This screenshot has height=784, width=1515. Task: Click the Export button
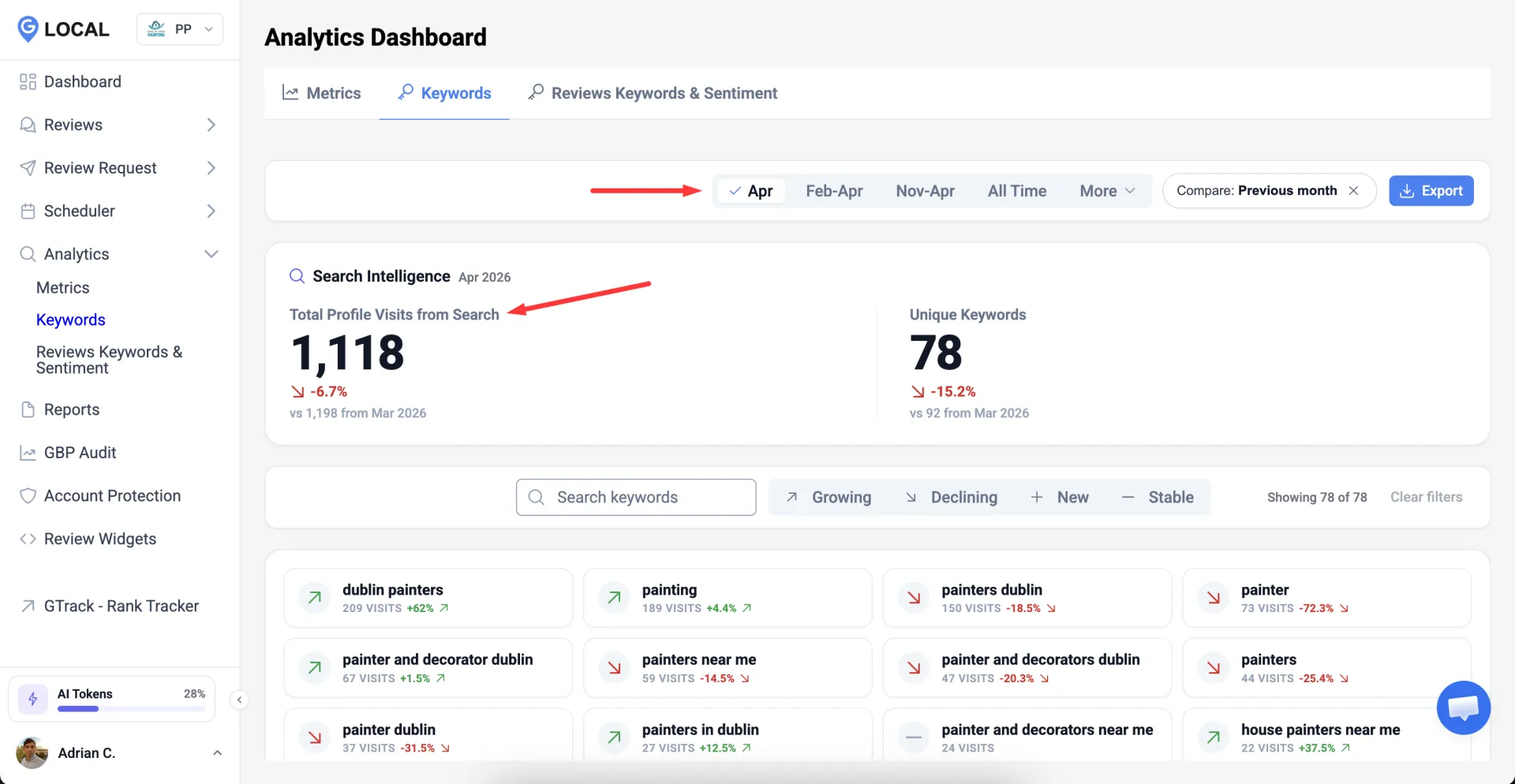1431,191
